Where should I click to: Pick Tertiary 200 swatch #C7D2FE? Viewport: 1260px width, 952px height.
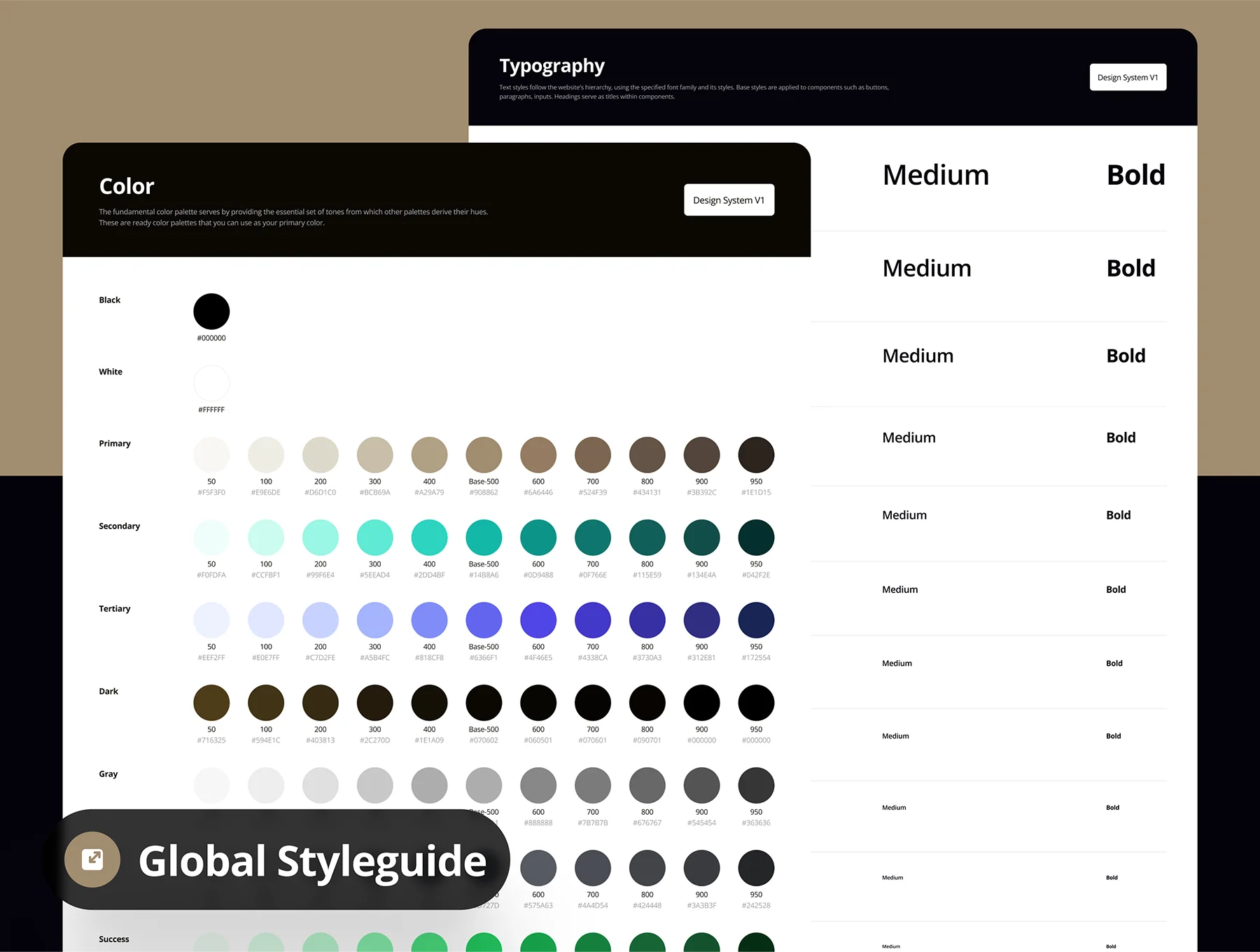click(x=321, y=620)
